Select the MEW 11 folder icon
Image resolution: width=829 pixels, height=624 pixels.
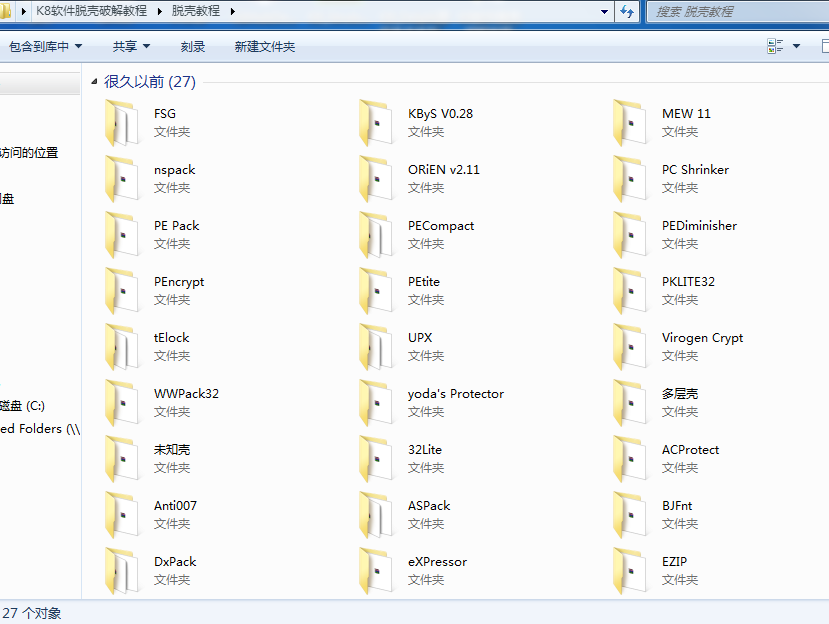point(630,123)
